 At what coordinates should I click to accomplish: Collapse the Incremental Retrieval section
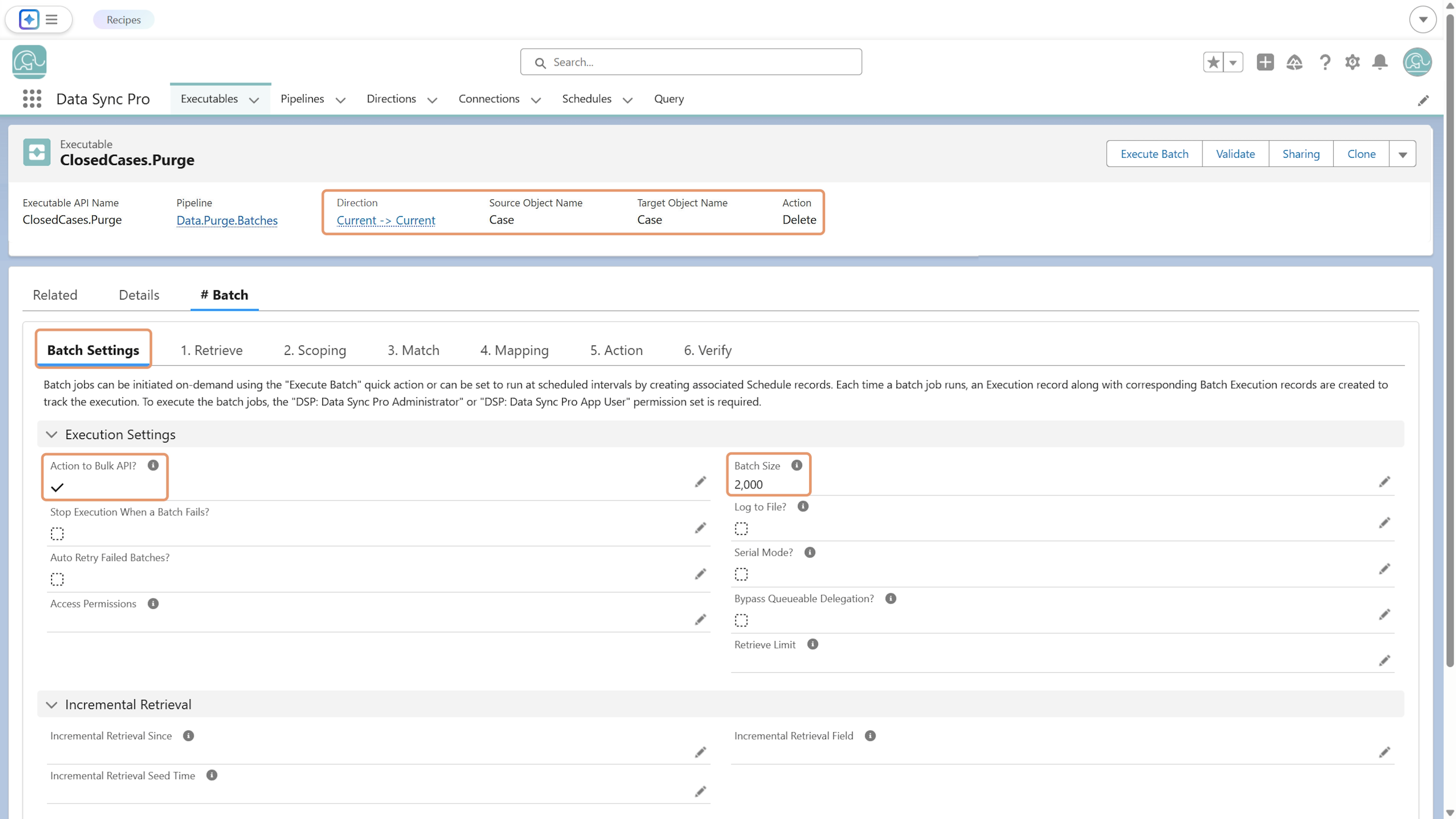[x=52, y=704]
